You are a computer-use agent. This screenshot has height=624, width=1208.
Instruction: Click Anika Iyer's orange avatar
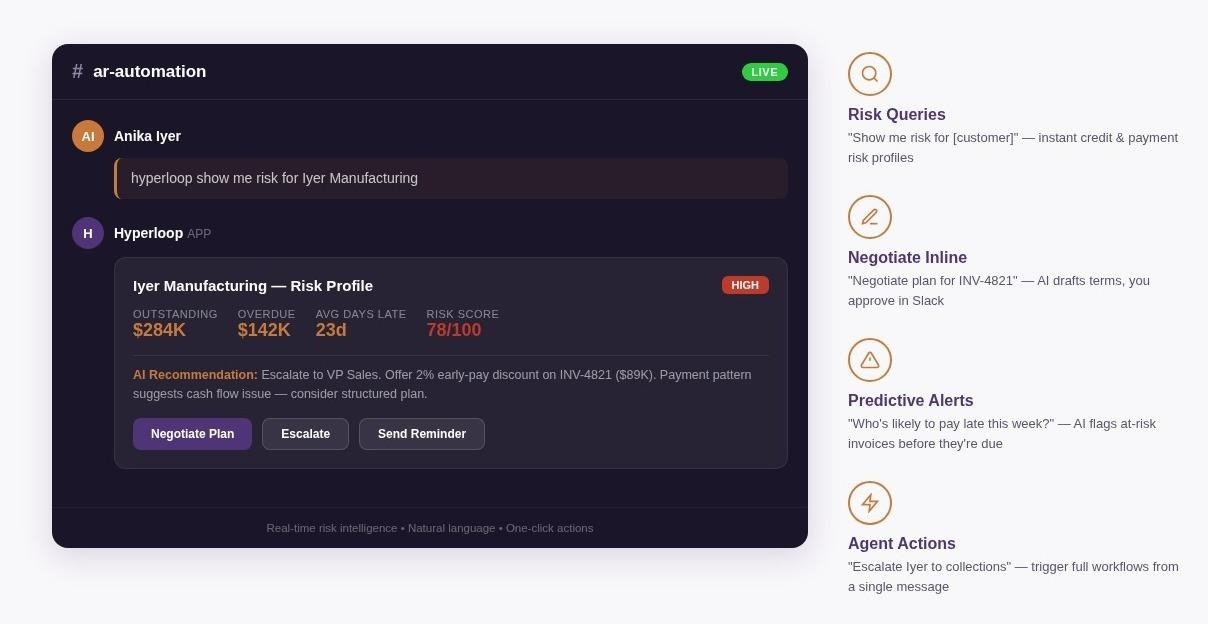(88, 136)
